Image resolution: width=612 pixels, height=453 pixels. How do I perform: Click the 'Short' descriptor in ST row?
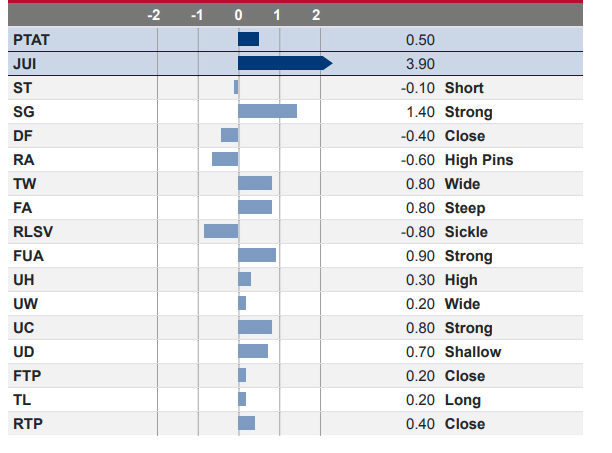[x=464, y=87]
